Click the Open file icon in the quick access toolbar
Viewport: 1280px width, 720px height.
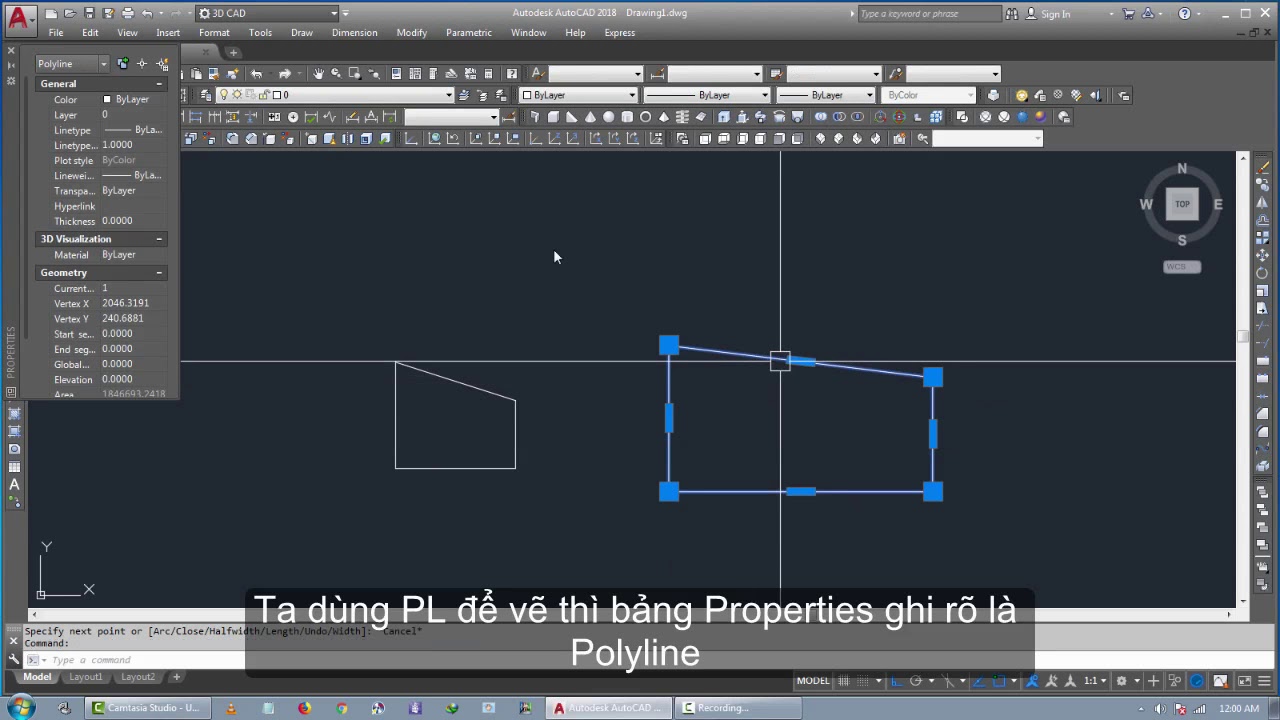click(x=69, y=13)
